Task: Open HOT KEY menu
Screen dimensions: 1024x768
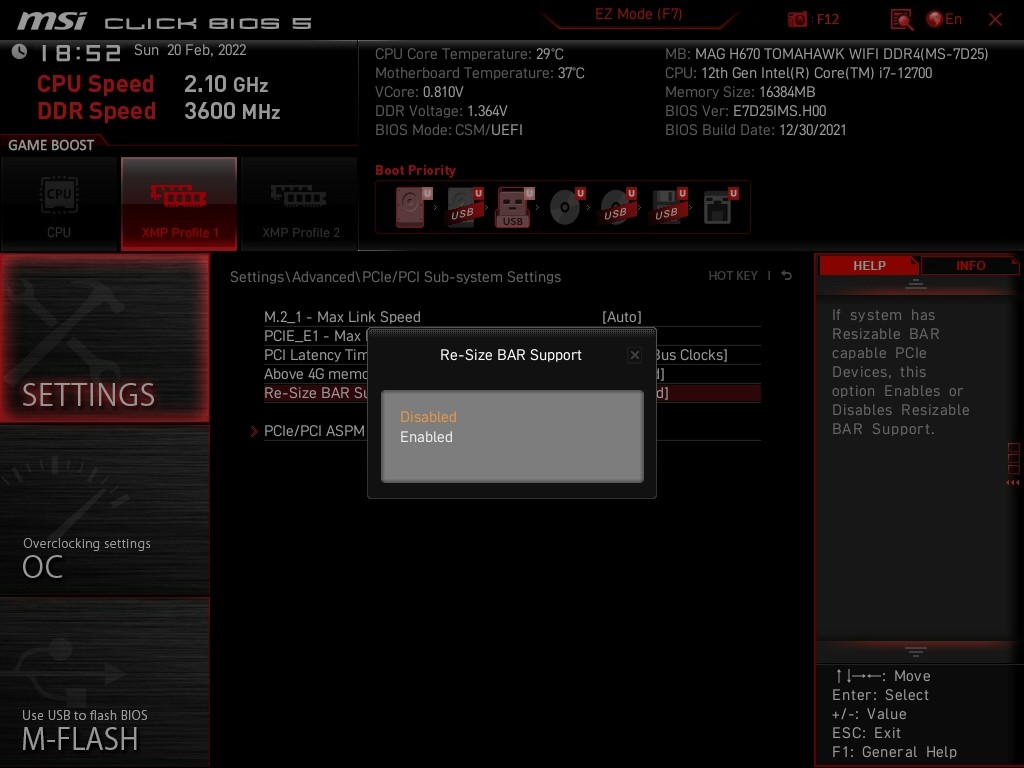Action: (733, 276)
